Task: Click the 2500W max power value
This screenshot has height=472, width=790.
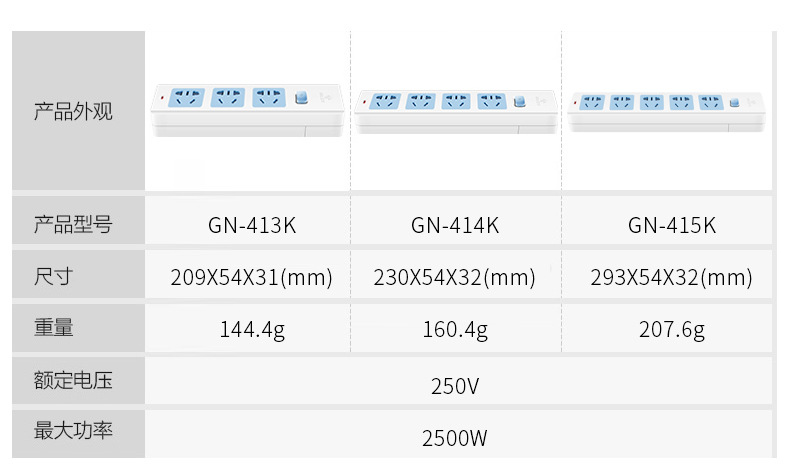Action: point(455,437)
